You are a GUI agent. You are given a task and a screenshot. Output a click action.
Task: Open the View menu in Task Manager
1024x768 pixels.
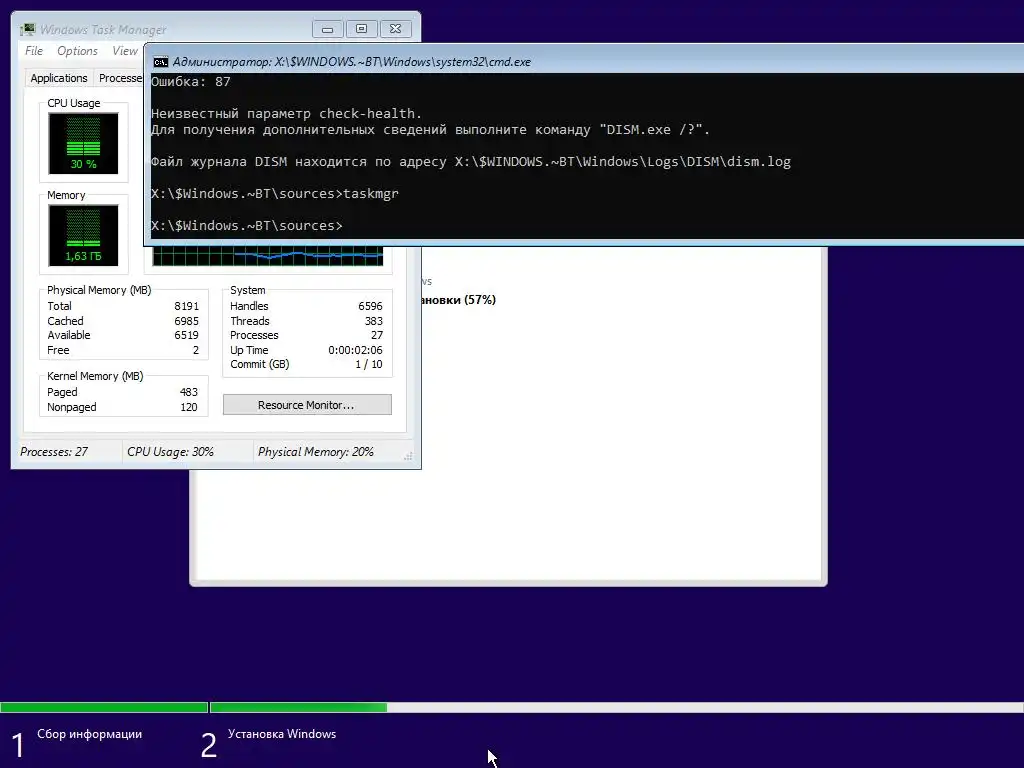(x=124, y=51)
